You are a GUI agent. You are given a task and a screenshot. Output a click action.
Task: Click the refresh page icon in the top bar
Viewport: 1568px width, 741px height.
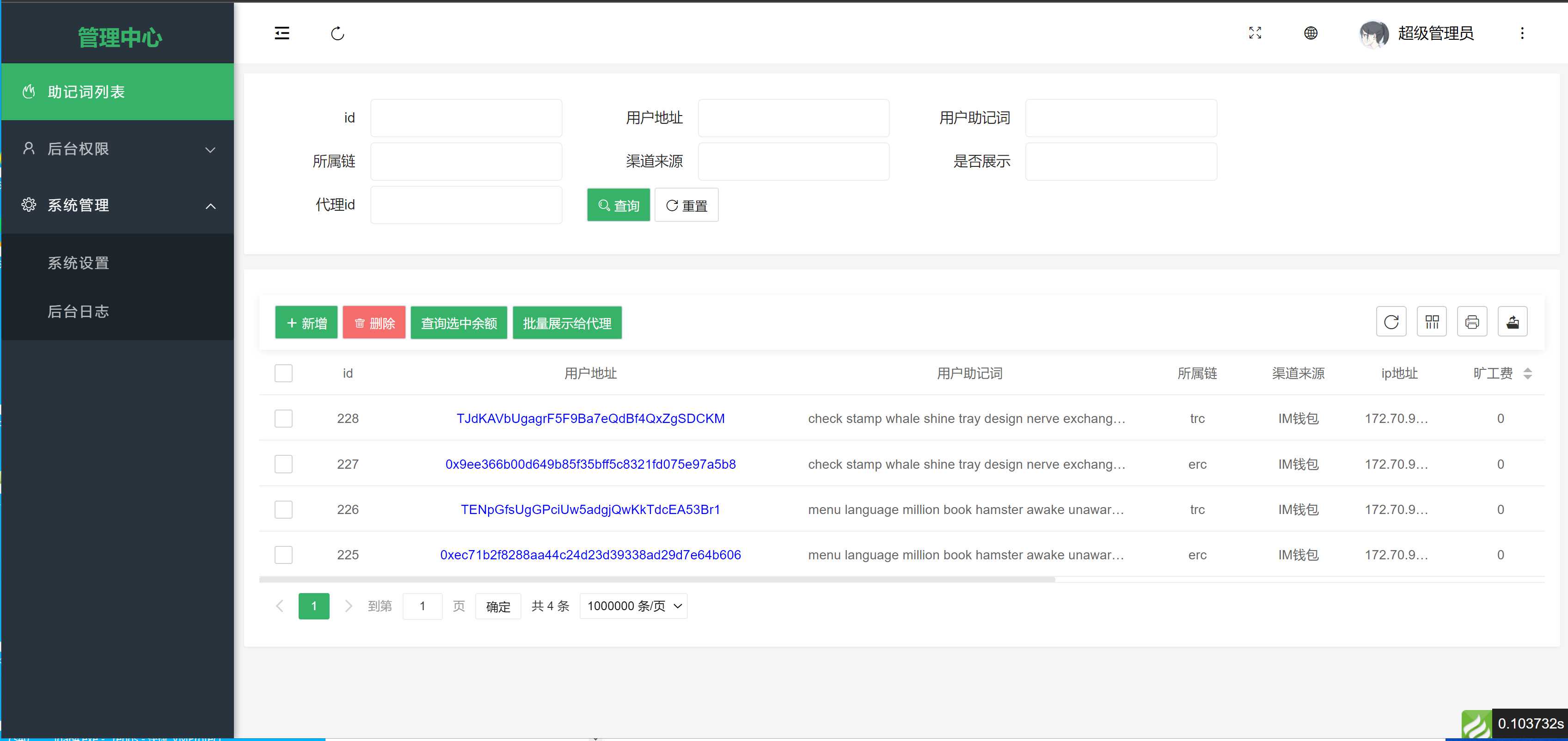point(337,33)
